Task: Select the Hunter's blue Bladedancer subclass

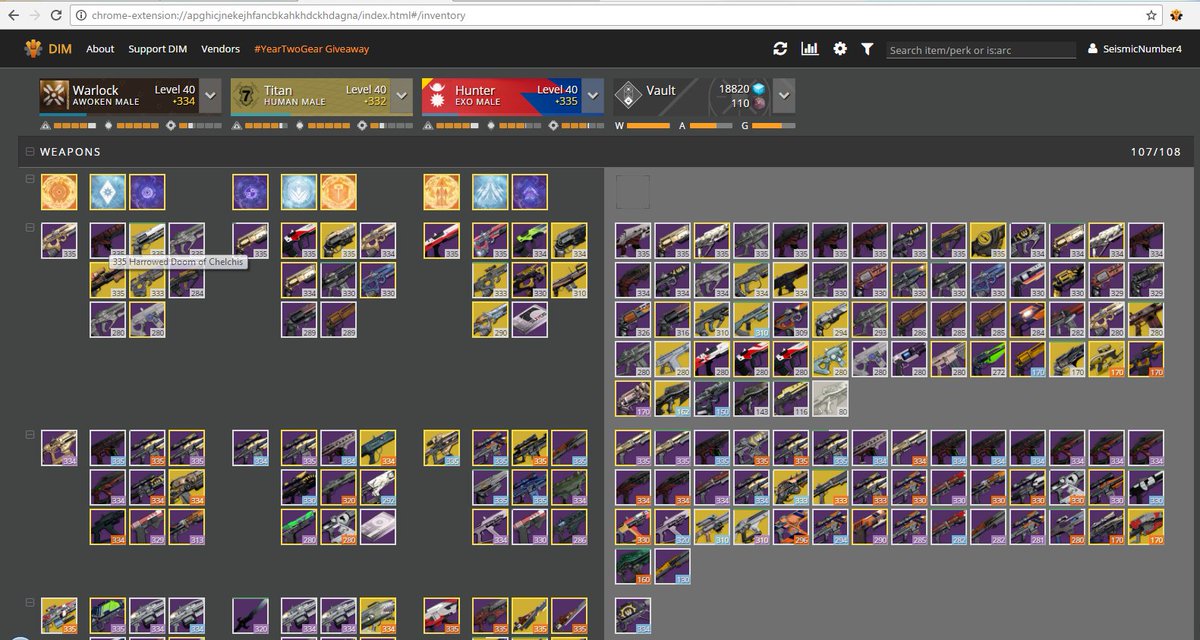Action: (x=491, y=192)
